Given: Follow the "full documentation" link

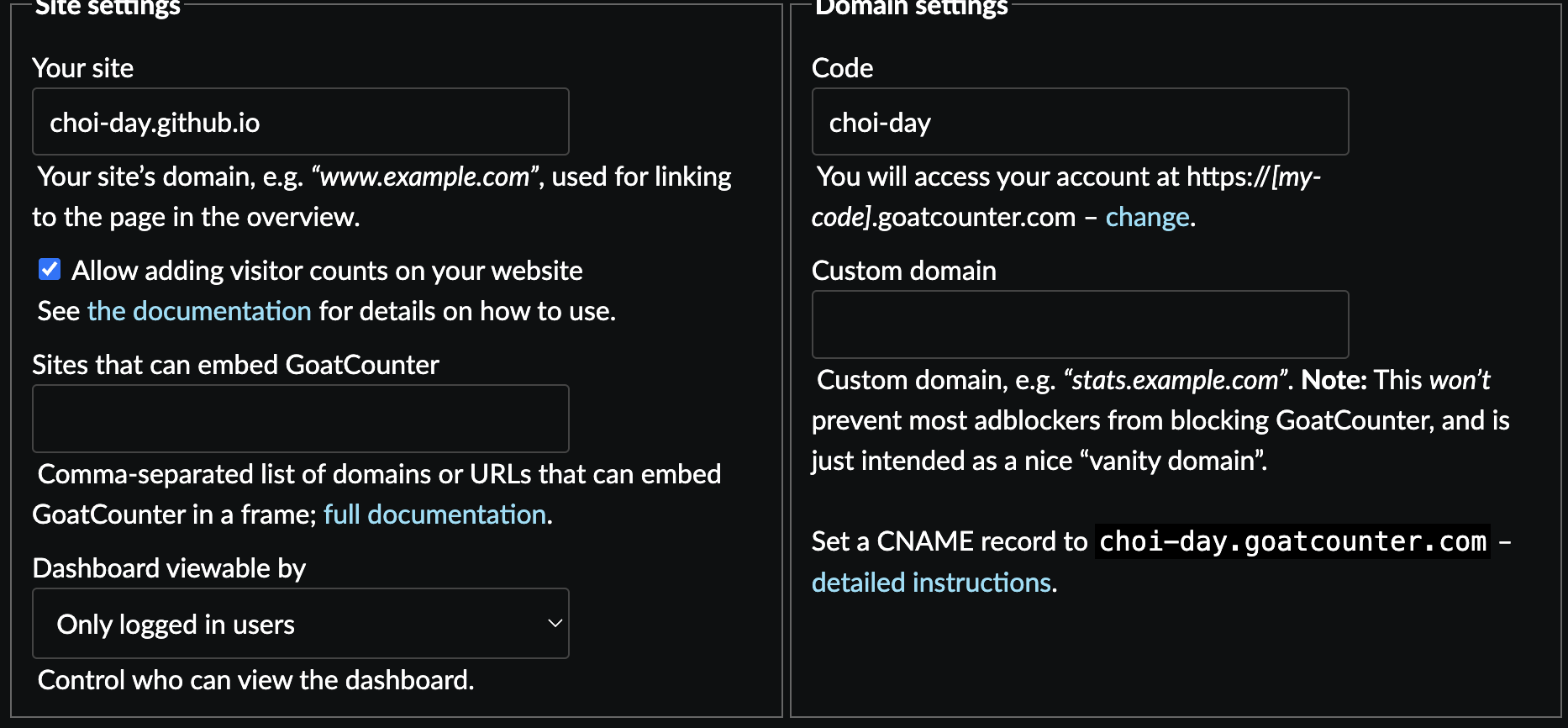Looking at the screenshot, I should [x=434, y=514].
